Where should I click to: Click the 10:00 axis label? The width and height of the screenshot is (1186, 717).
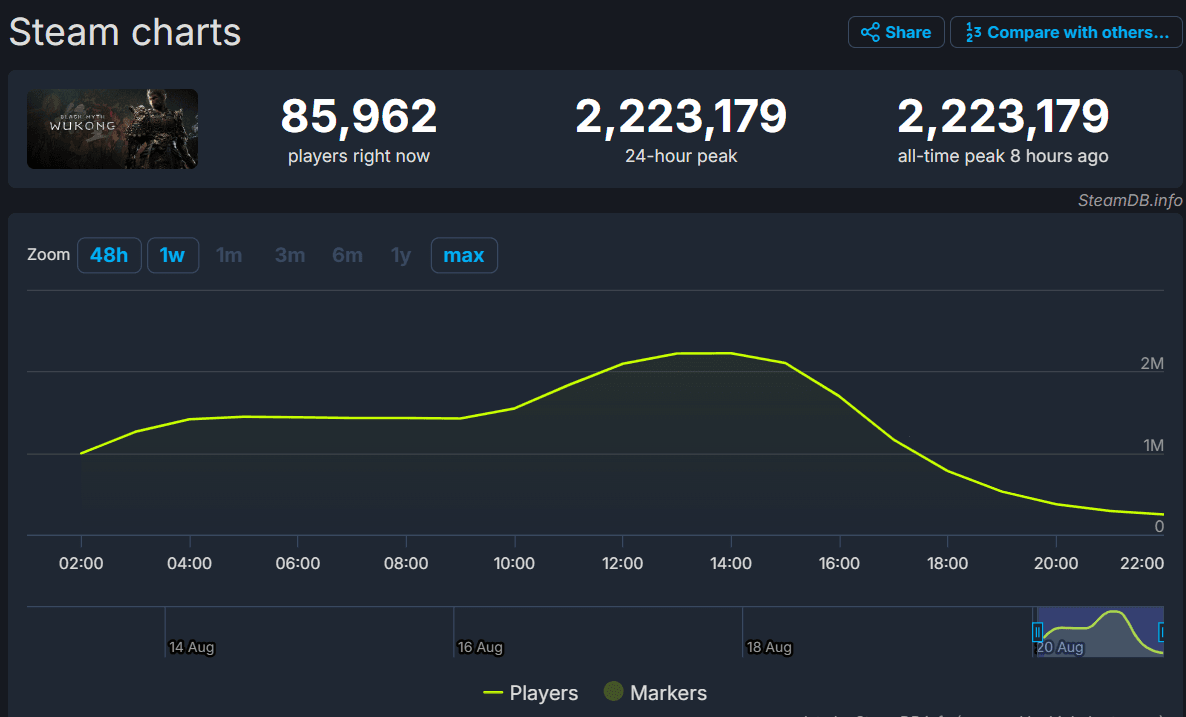click(514, 563)
